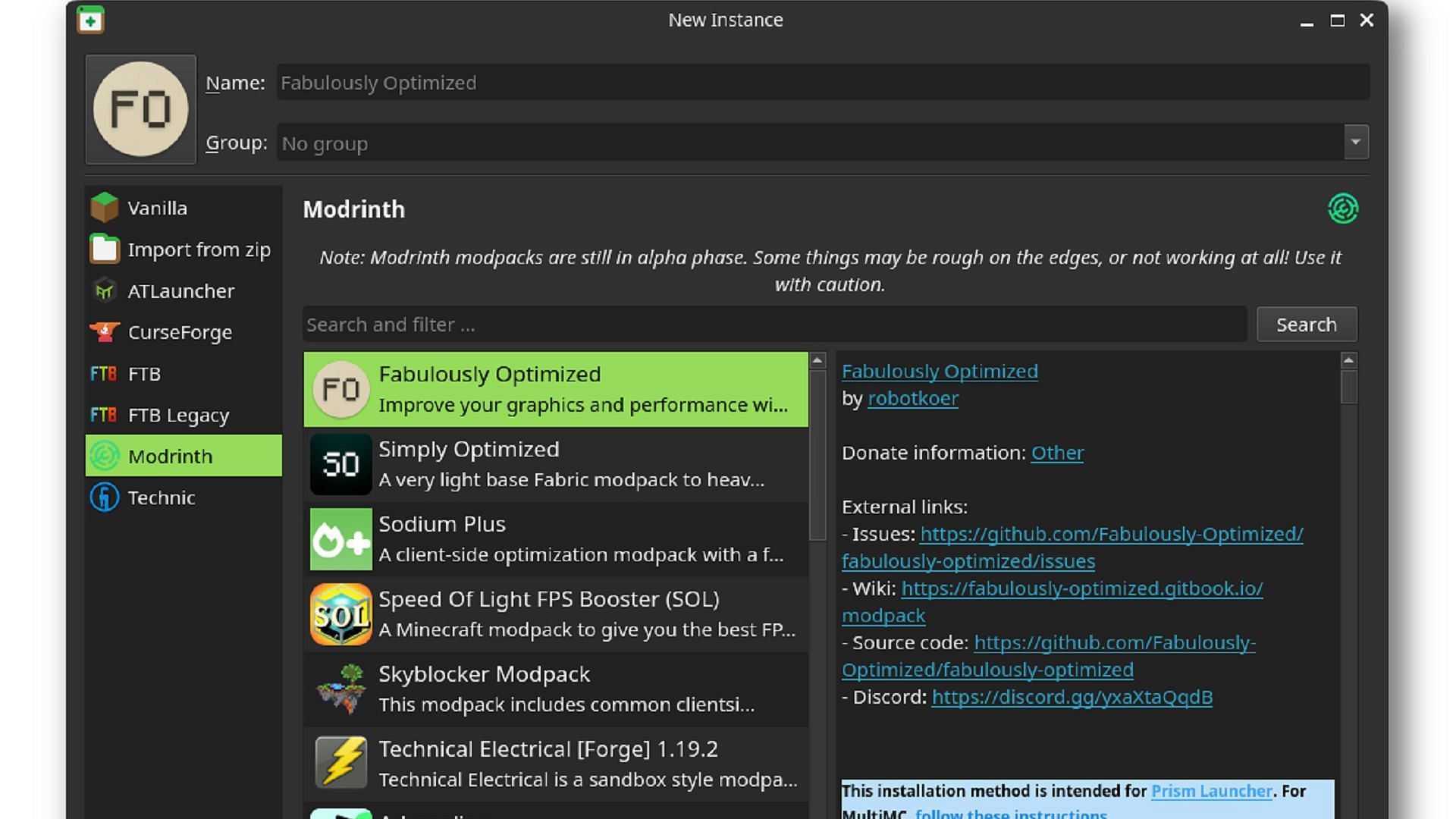
Task: Click the Modrinth refresh/settings gear icon
Action: point(1343,208)
